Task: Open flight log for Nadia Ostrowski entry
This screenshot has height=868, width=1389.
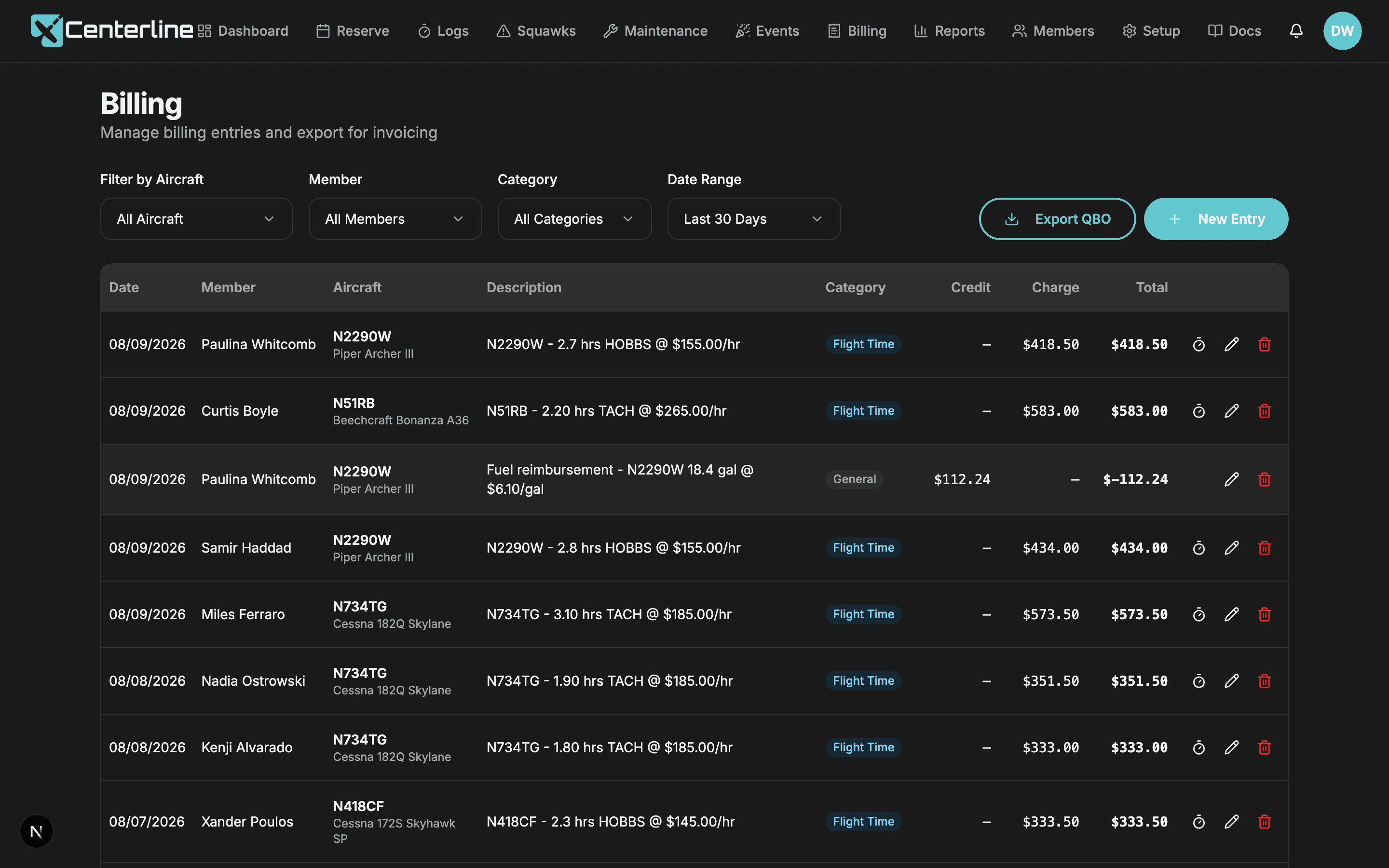Action: click(x=1198, y=681)
